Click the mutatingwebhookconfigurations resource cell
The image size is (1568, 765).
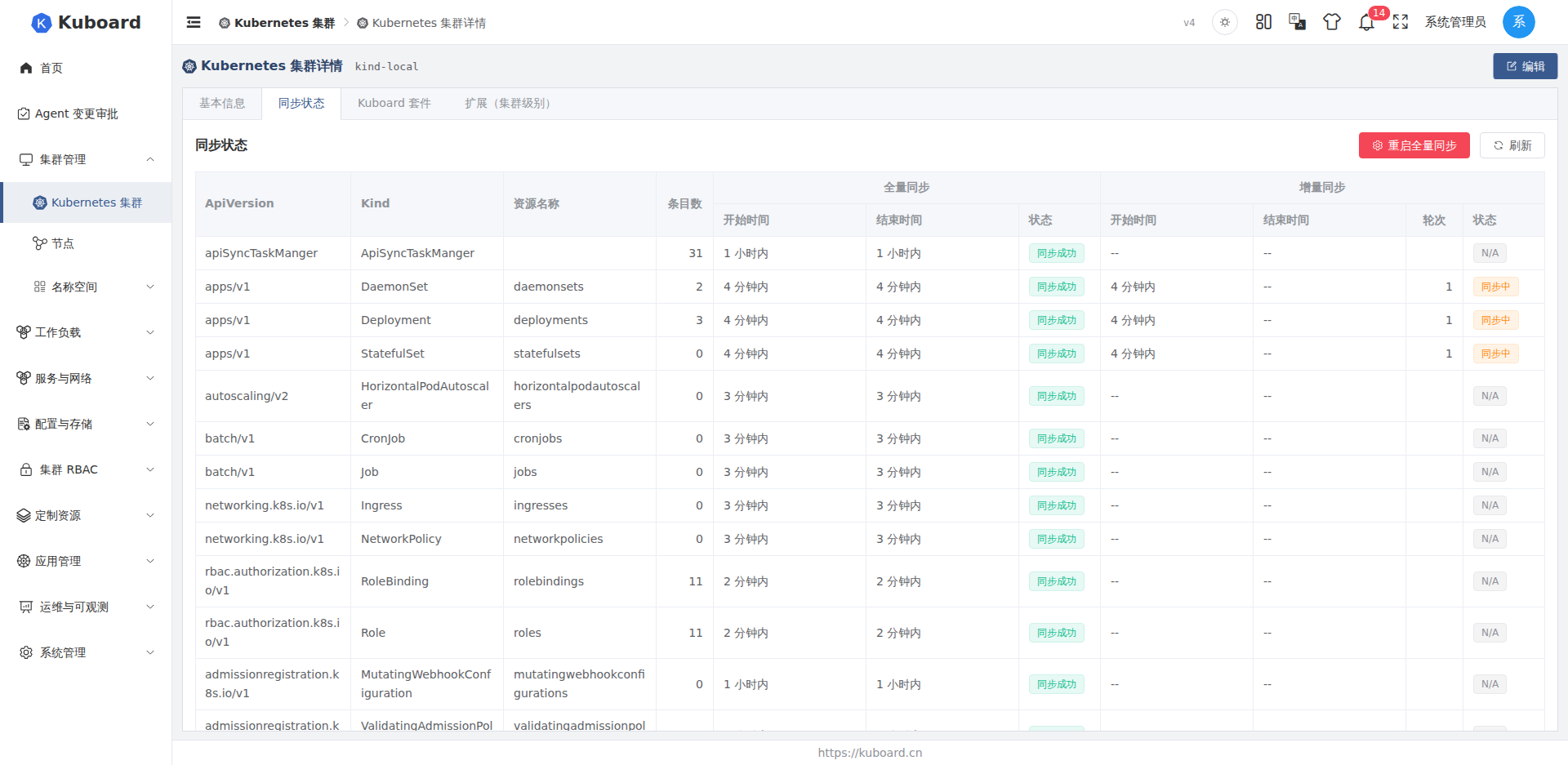tap(579, 683)
